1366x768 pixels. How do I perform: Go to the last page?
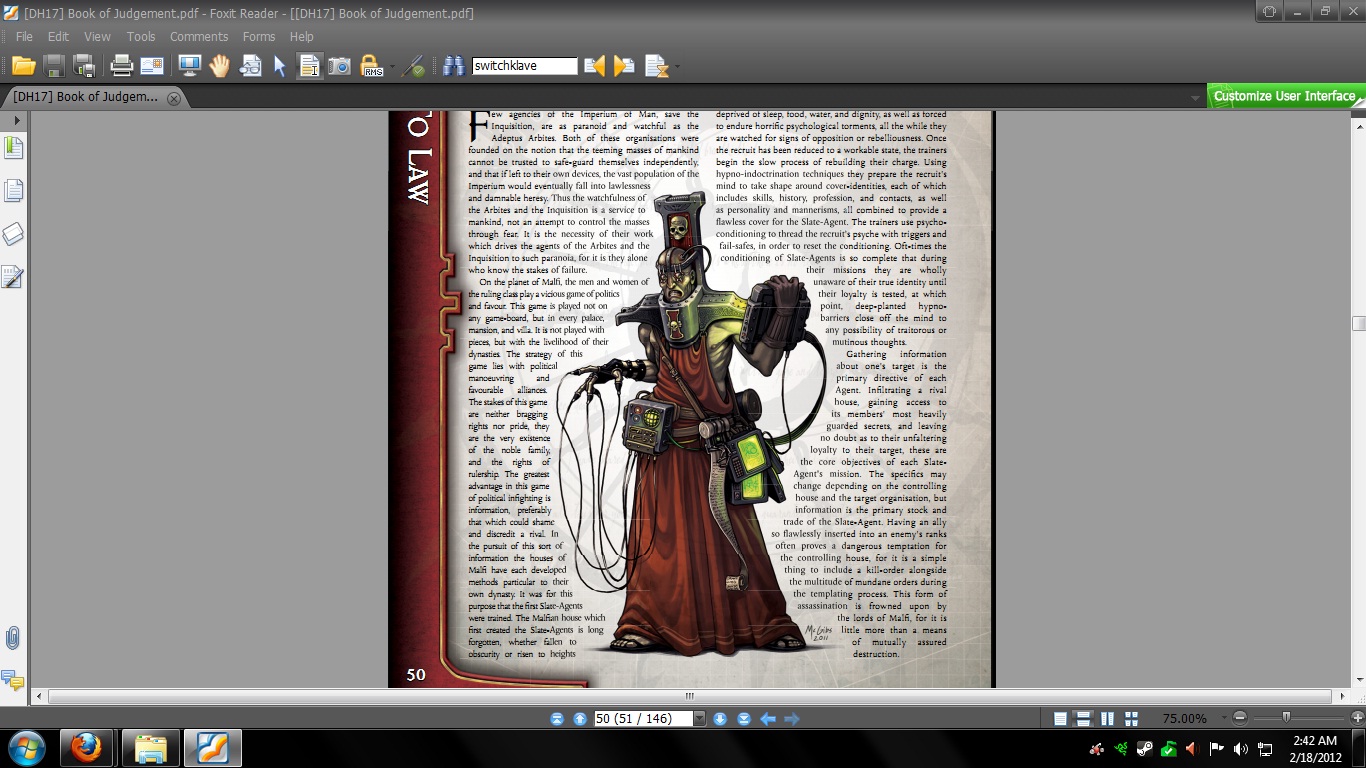744,718
